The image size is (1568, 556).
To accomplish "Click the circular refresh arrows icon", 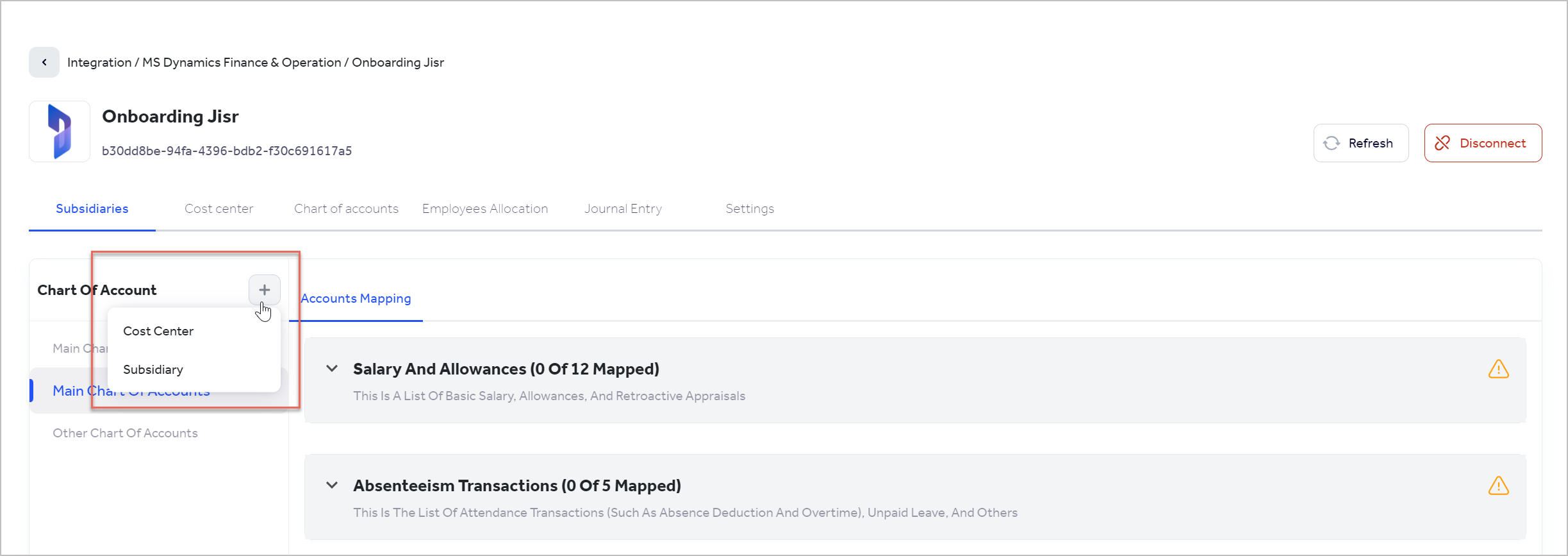I will point(1332,142).
